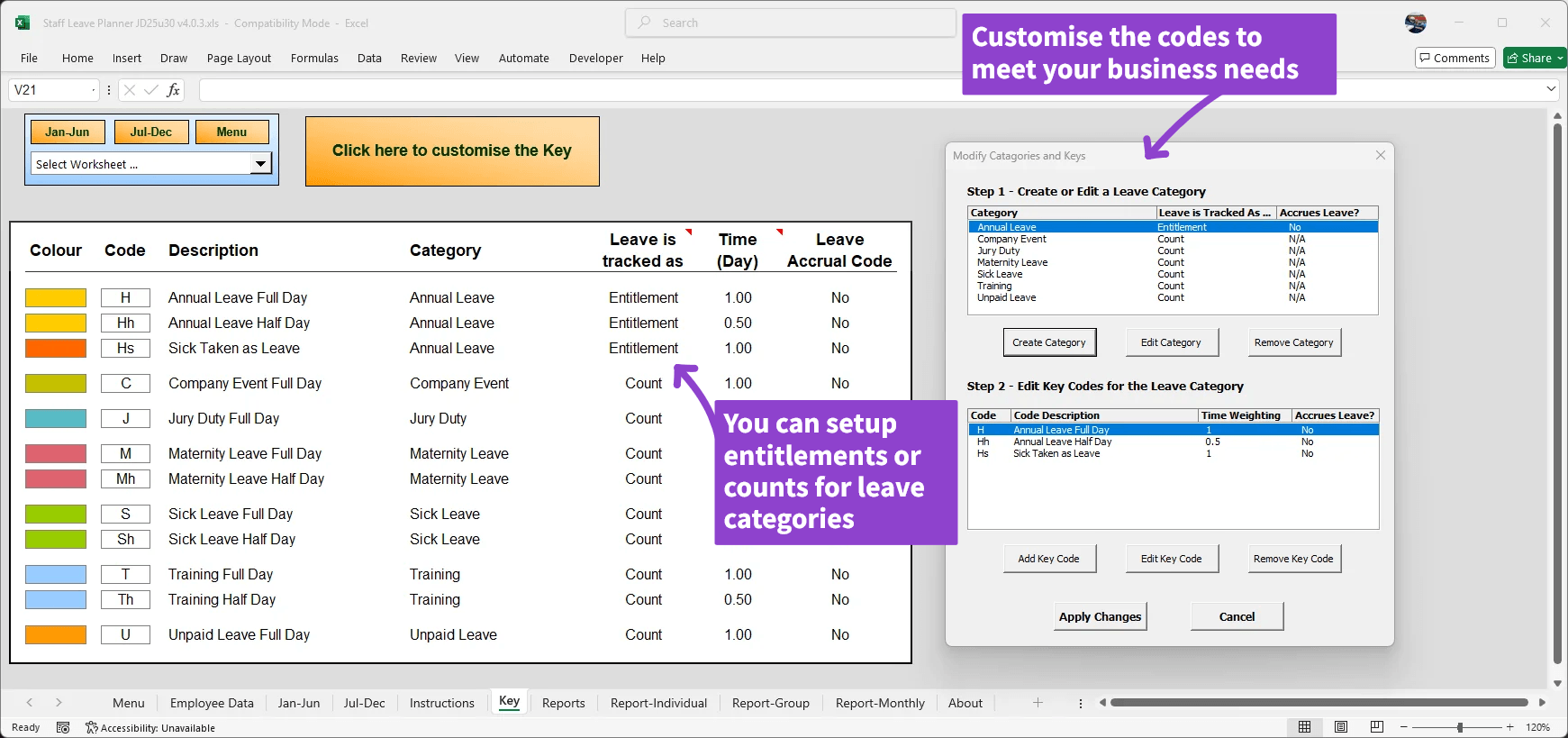Expand the Select Worksheet dropdown

point(260,163)
